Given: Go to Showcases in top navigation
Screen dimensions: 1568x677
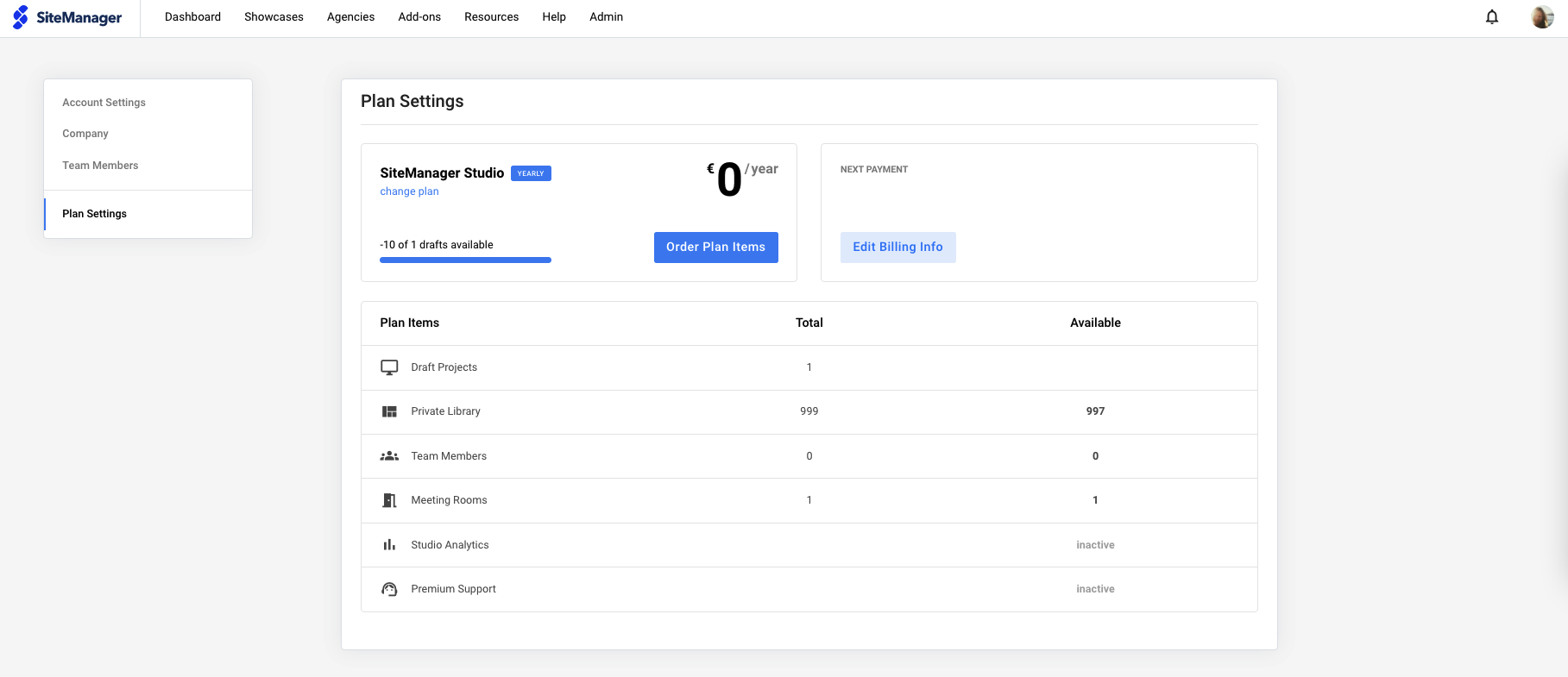Looking at the screenshot, I should 274,17.
